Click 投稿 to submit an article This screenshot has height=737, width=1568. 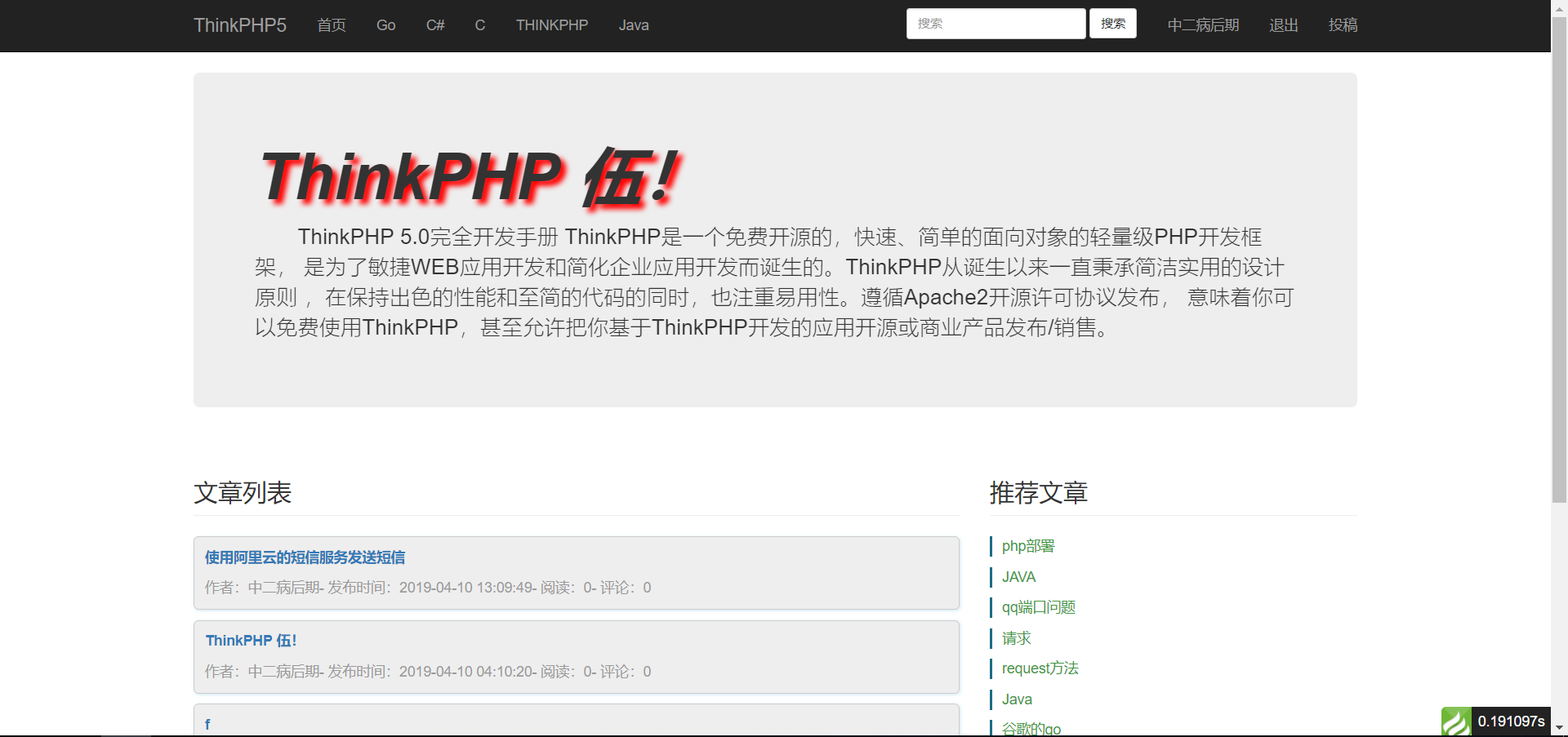(x=1343, y=25)
